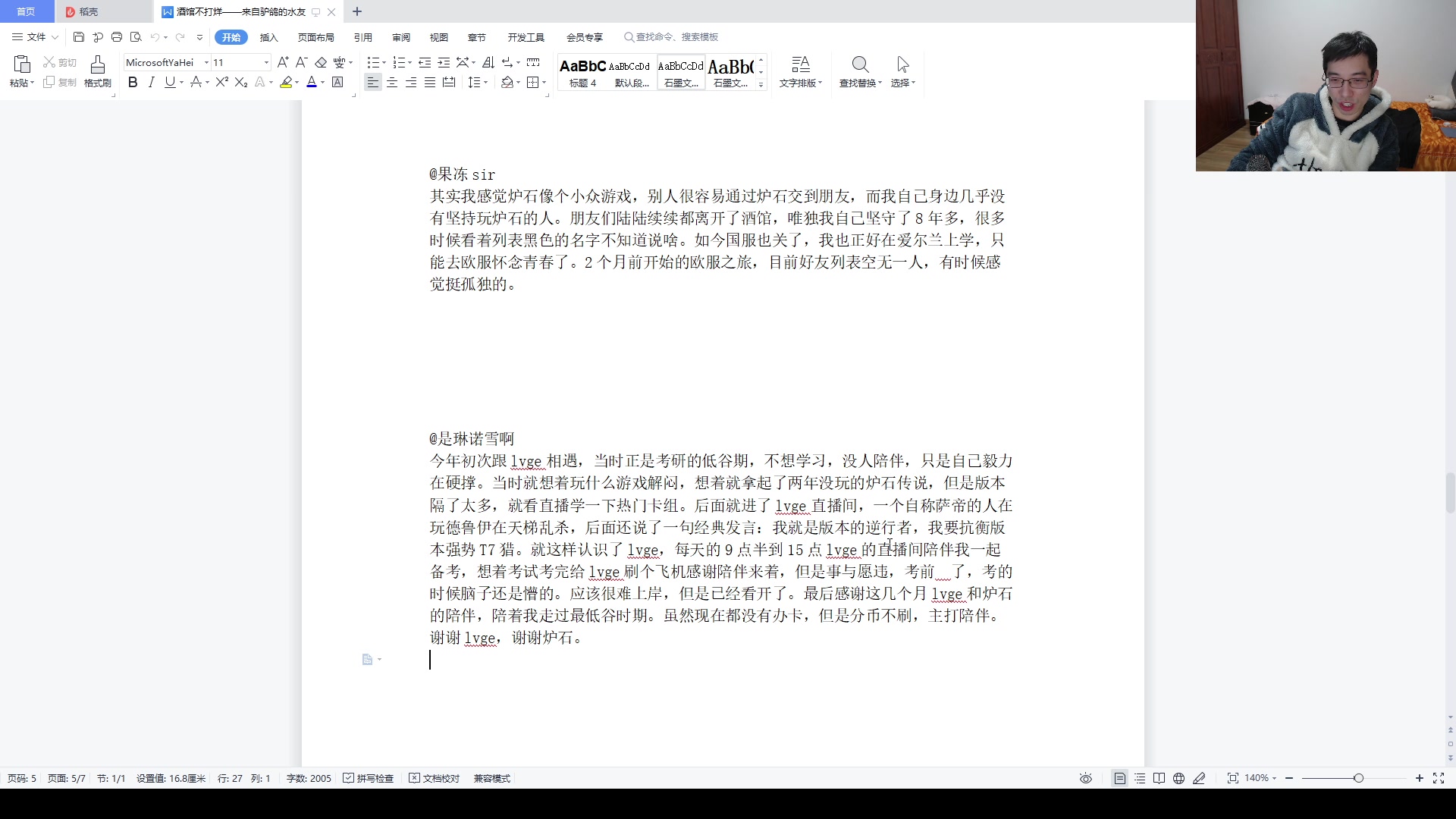Screen dimensions: 1456x819
Task: Switch to 引用 (References) tab
Action: [x=363, y=37]
